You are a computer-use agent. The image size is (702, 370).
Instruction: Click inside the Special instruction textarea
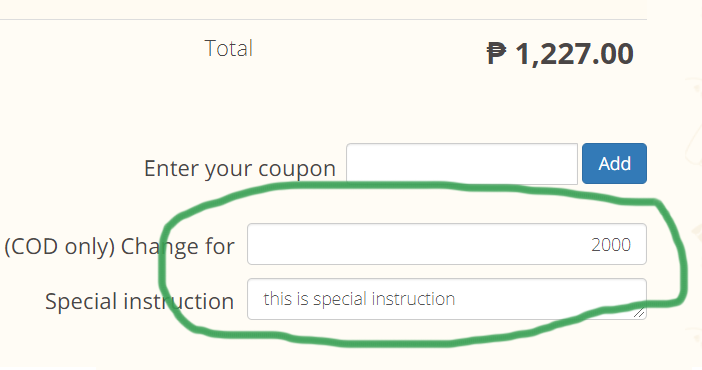(x=447, y=299)
